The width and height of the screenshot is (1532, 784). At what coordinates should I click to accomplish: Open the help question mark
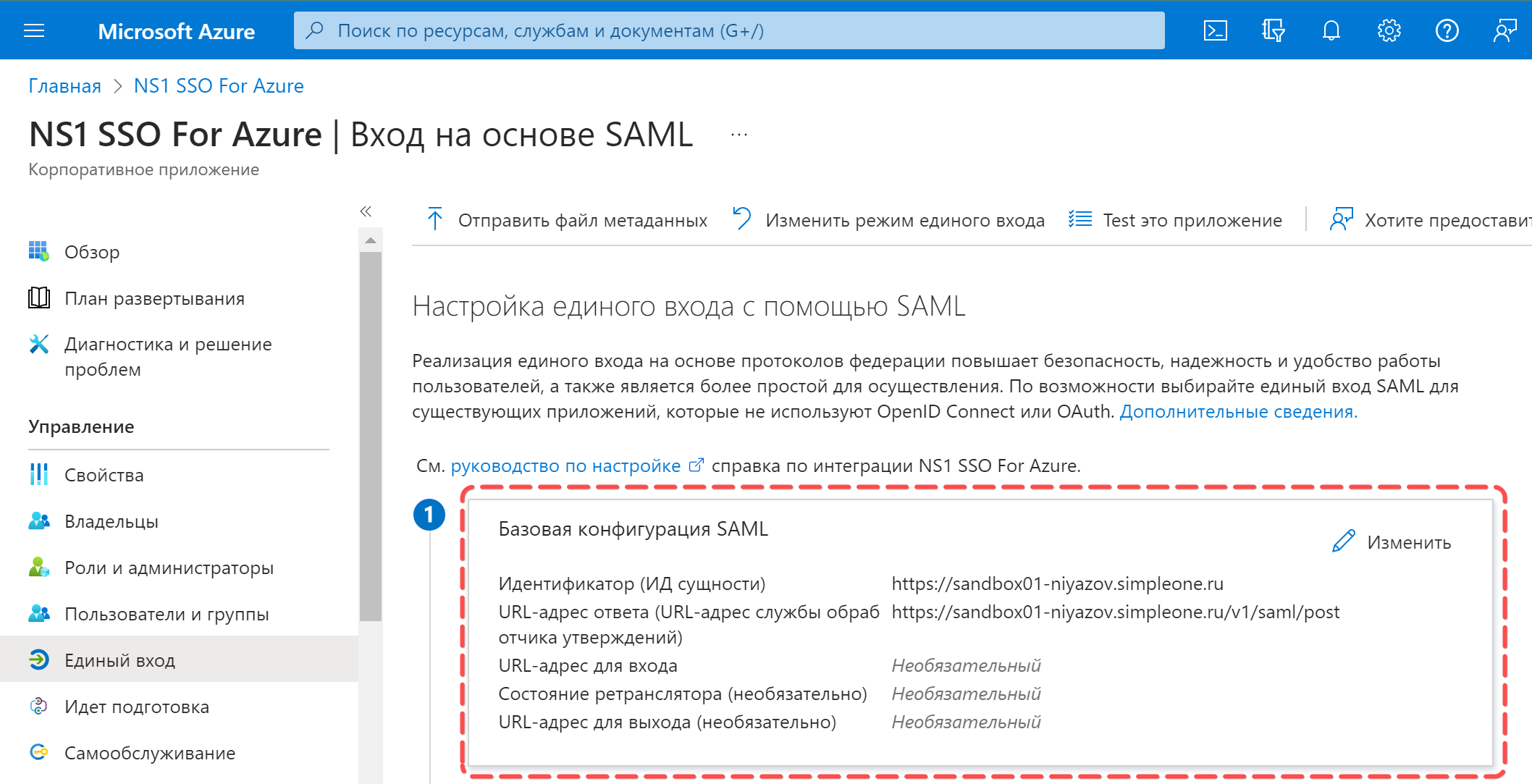click(1447, 30)
